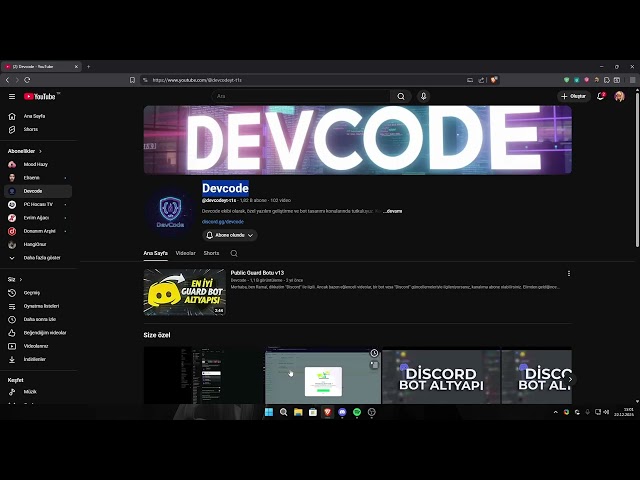The height and width of the screenshot is (480, 640).
Task: Click the browser address bar URL
Action: [197, 80]
